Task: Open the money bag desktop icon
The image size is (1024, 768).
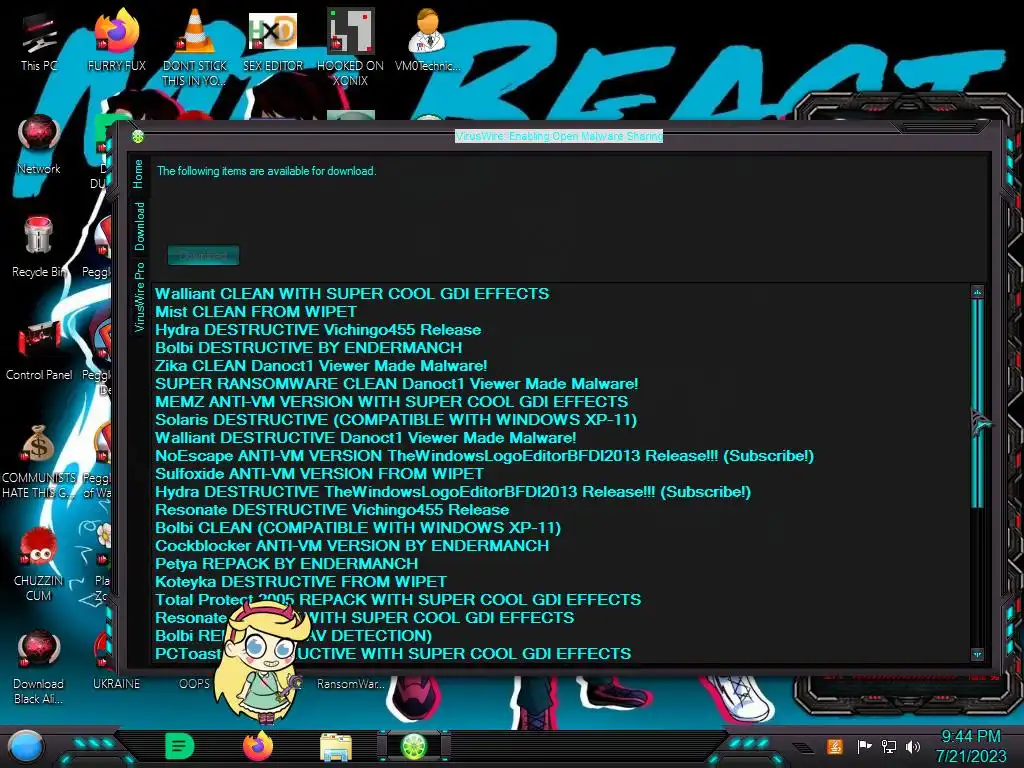Action: 39,461
